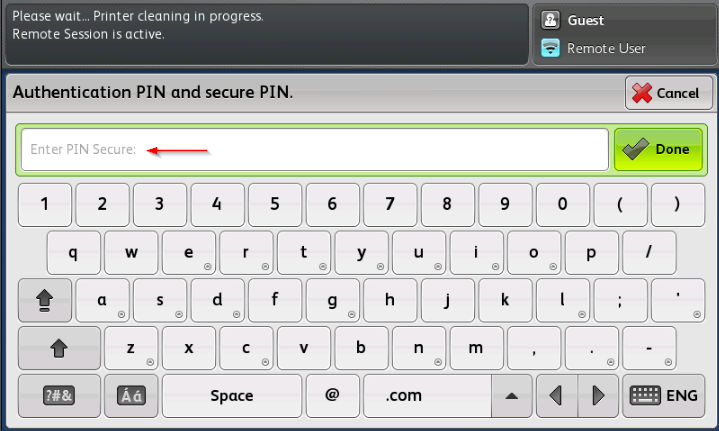Expand the .com domain options arrow
719x431 pixels.
coord(512,396)
